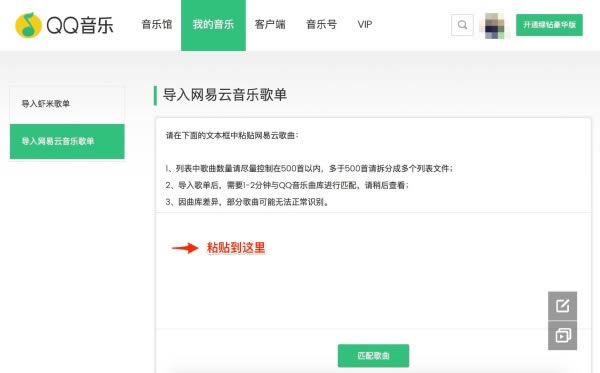Click the 开通绿钻豪华版 button
The width and height of the screenshot is (600, 373).
pos(549,25)
